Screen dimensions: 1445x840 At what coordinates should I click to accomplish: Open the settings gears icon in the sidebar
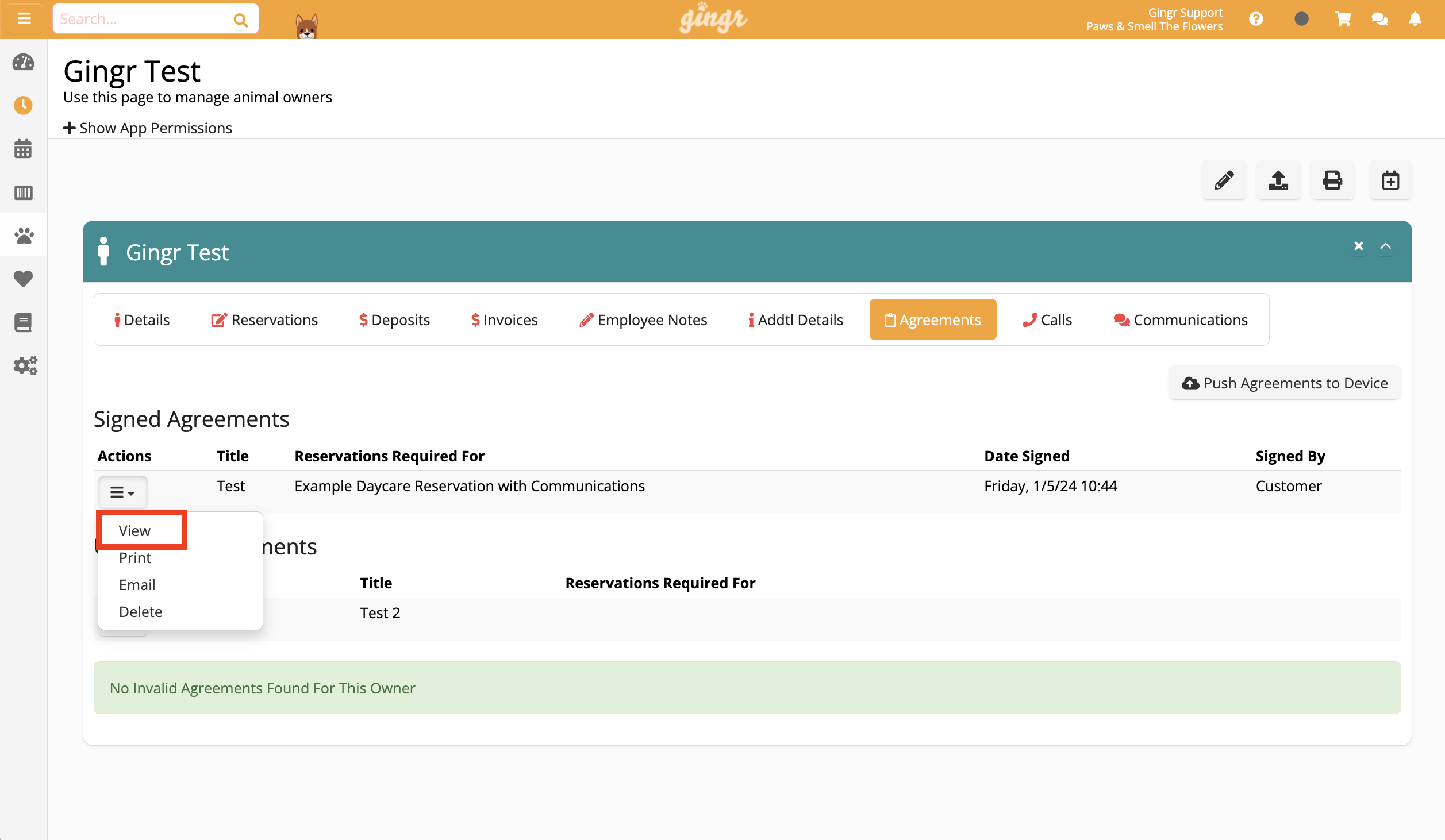(x=25, y=365)
